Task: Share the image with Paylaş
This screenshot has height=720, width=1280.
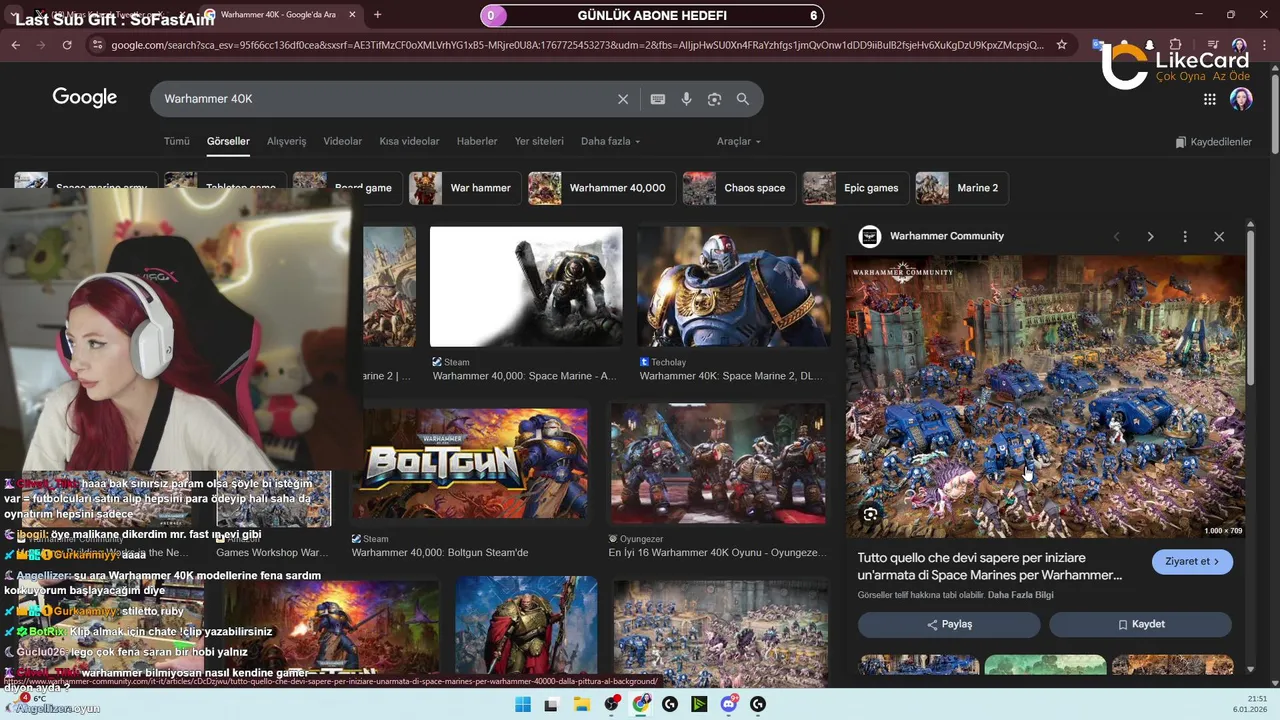Action: (x=949, y=624)
